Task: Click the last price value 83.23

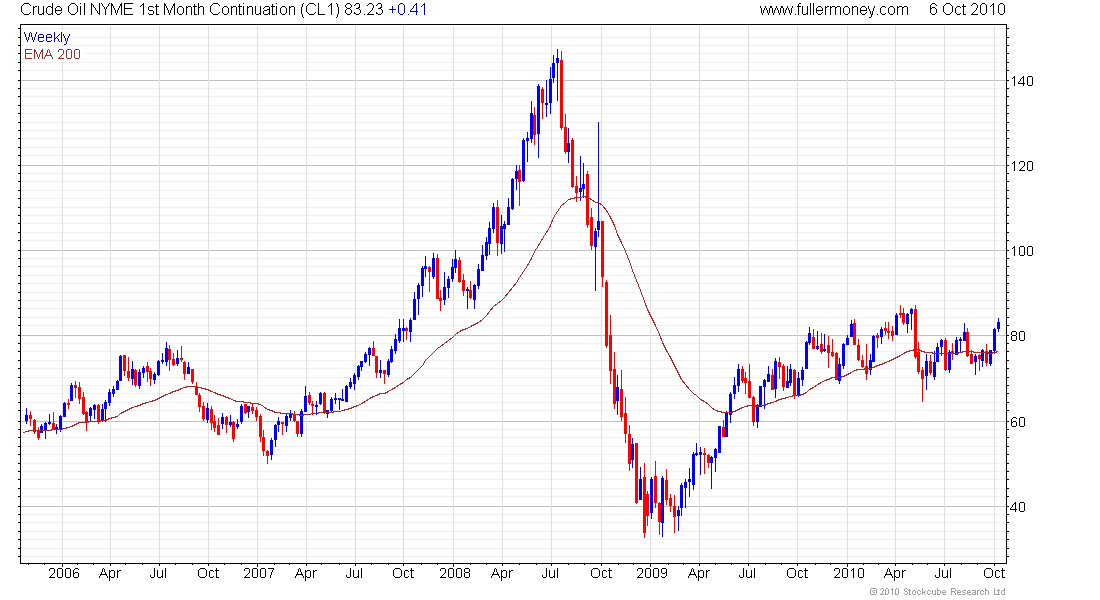Action: pyautogui.click(x=364, y=10)
